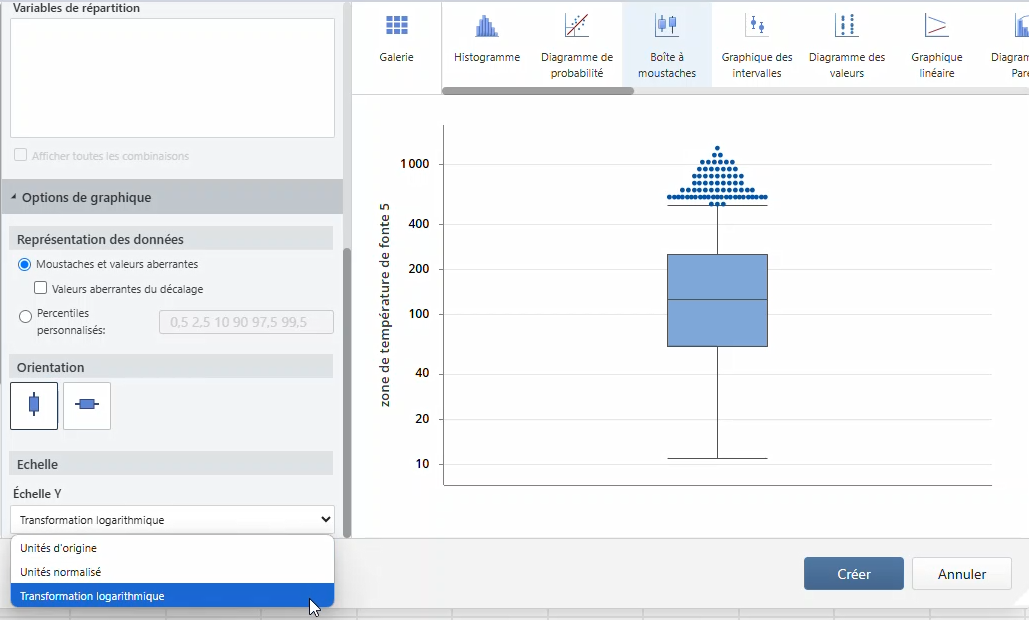Set vertical boxplot orientation
Viewport: 1029px width, 620px height.
coord(34,405)
